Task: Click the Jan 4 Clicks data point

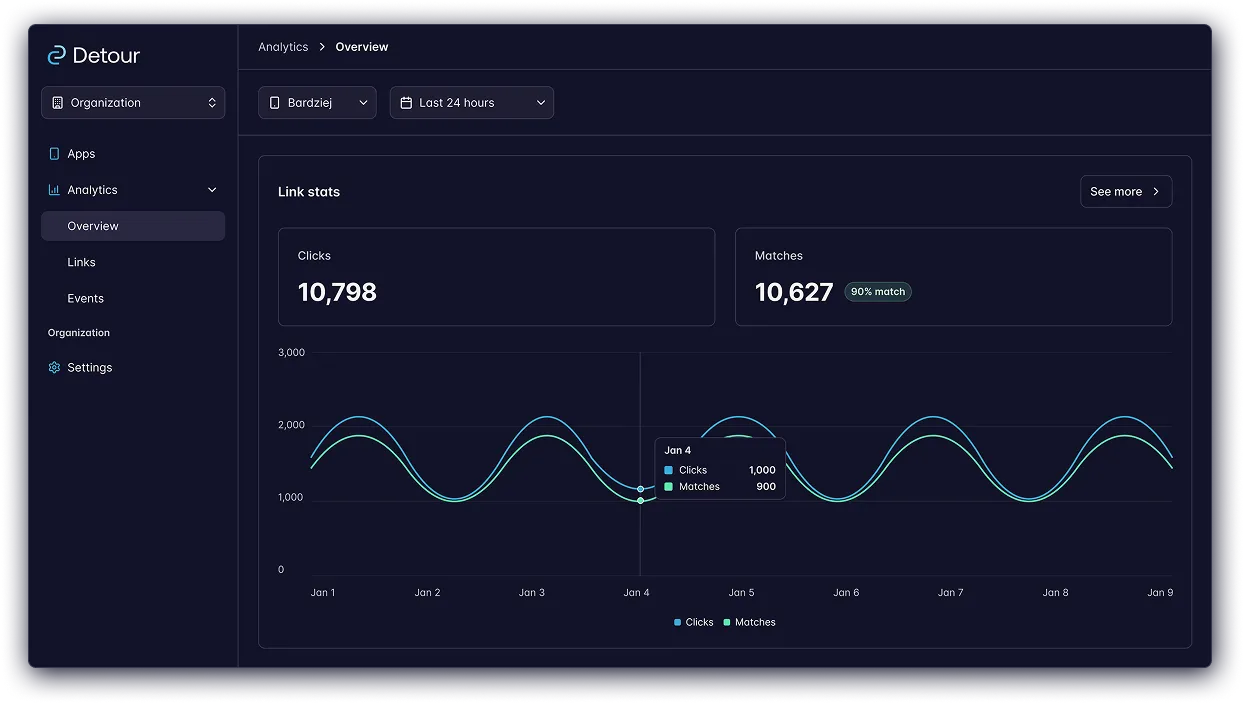Action: [640, 489]
